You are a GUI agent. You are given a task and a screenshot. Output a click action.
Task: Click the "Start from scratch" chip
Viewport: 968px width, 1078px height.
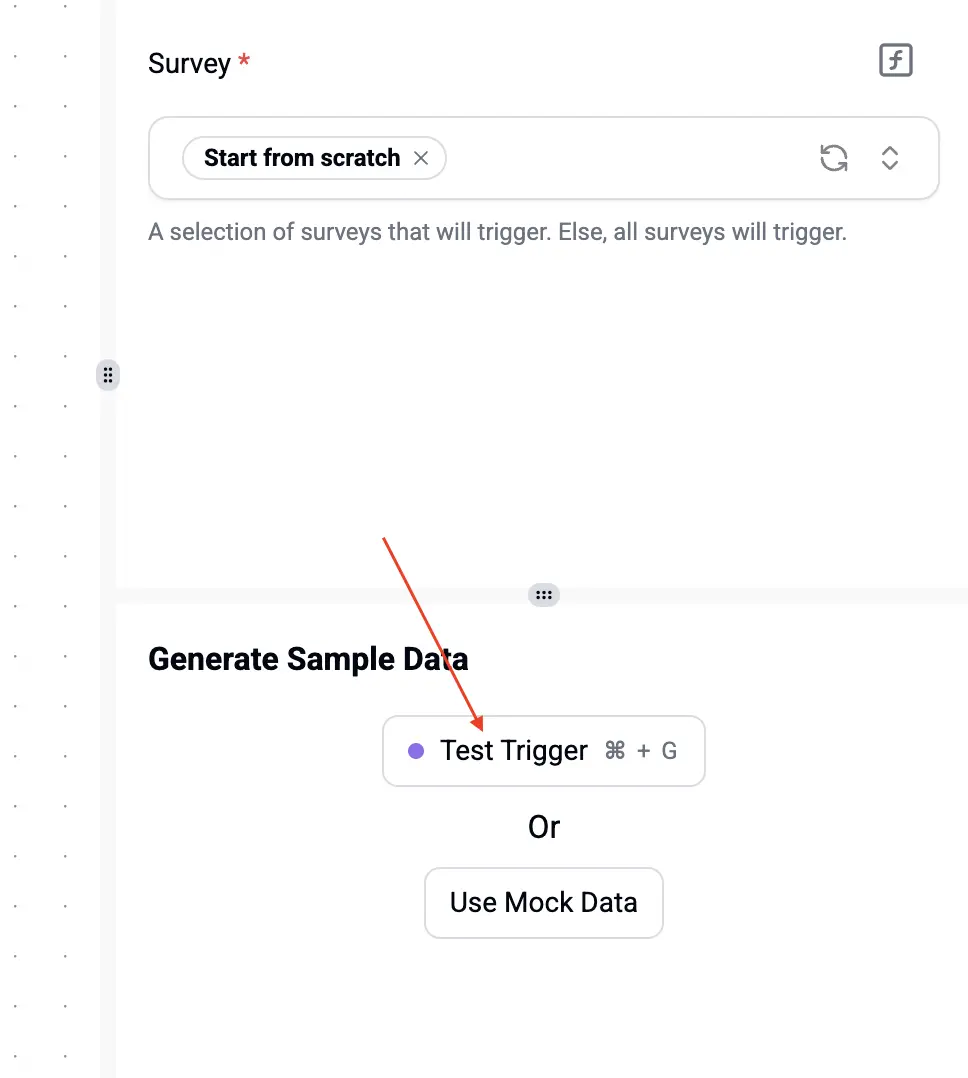point(301,158)
